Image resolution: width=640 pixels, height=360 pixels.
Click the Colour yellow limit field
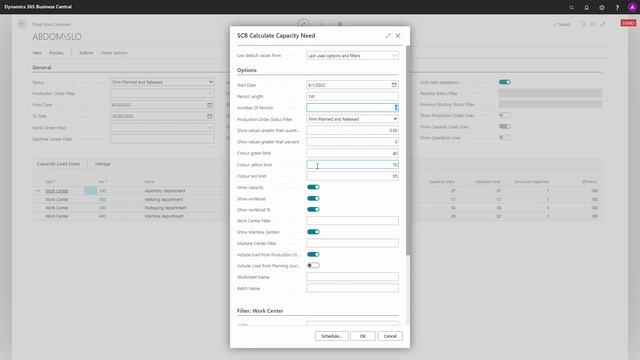tap(352, 164)
